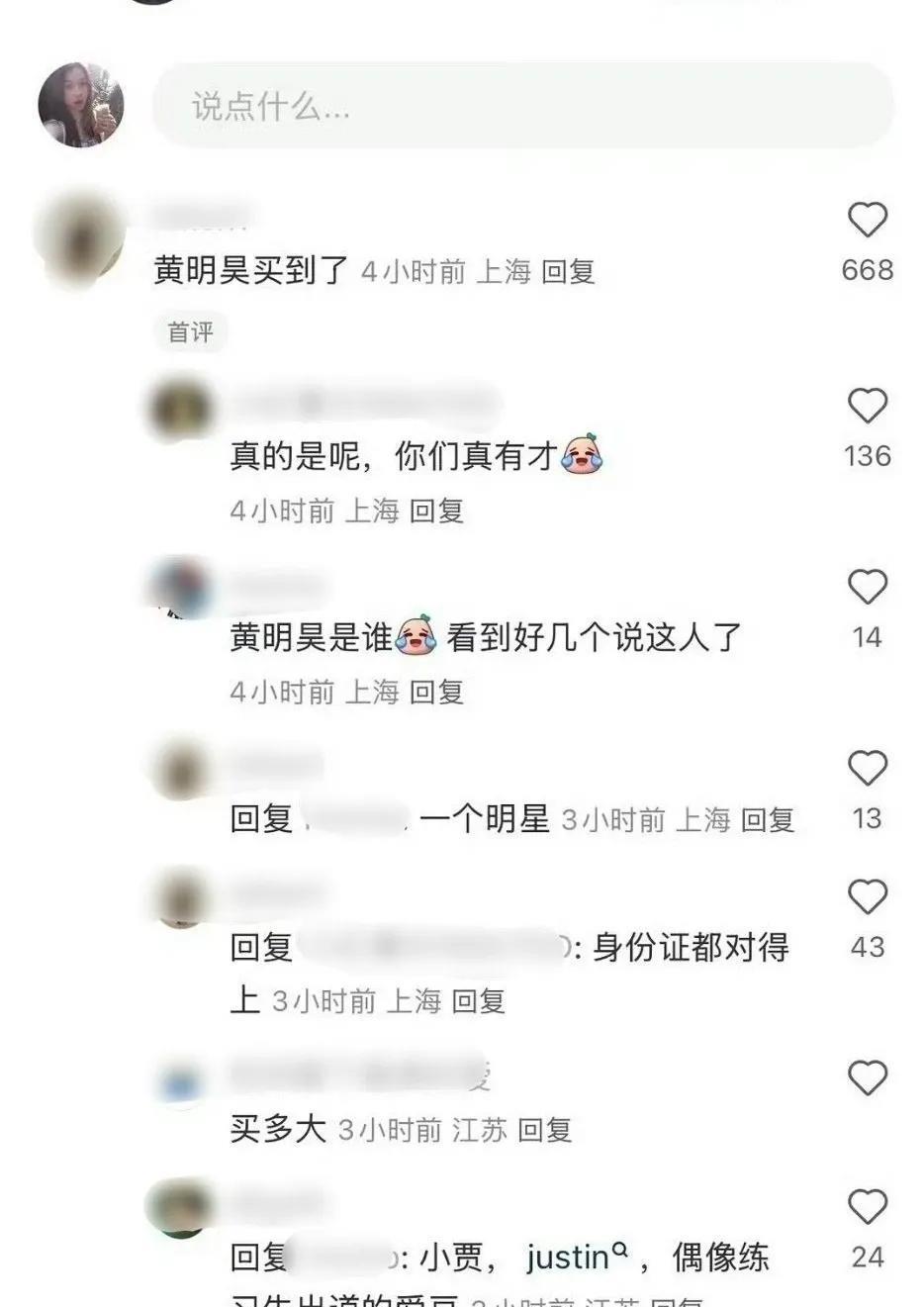Tap the '首评' first-comment badge
924x1307 pixels.
(191, 331)
